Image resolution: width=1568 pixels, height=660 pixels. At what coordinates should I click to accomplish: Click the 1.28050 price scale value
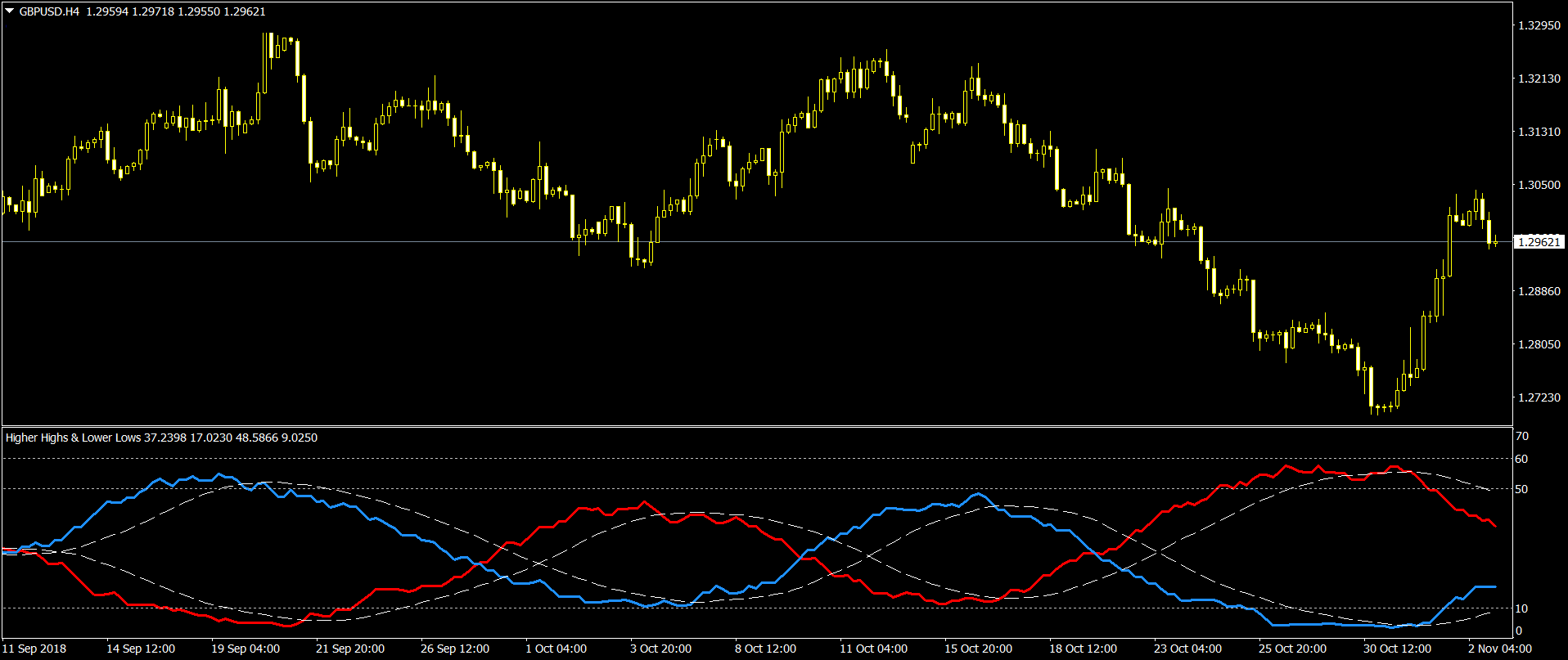click(1539, 344)
